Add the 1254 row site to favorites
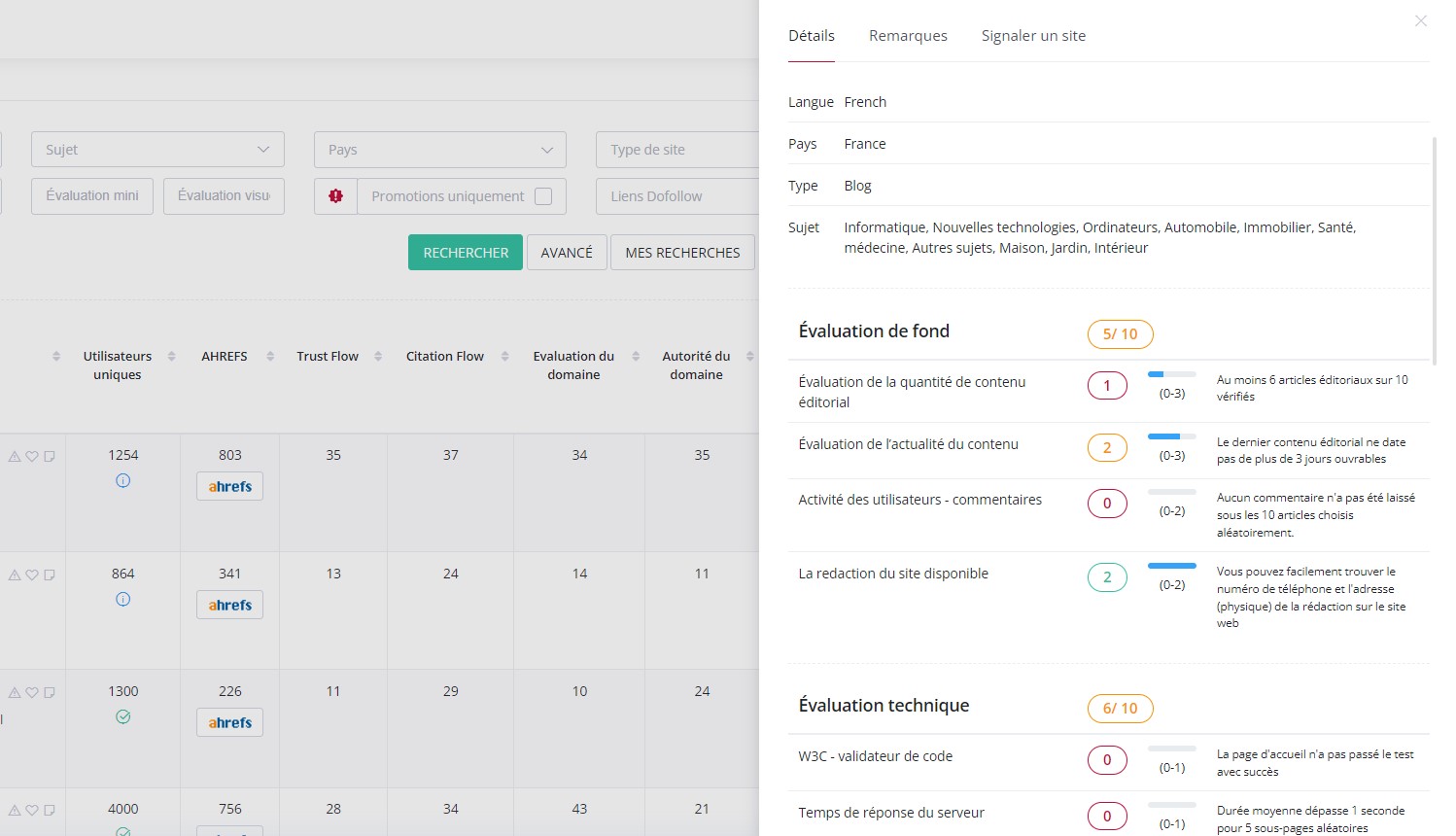 32,456
